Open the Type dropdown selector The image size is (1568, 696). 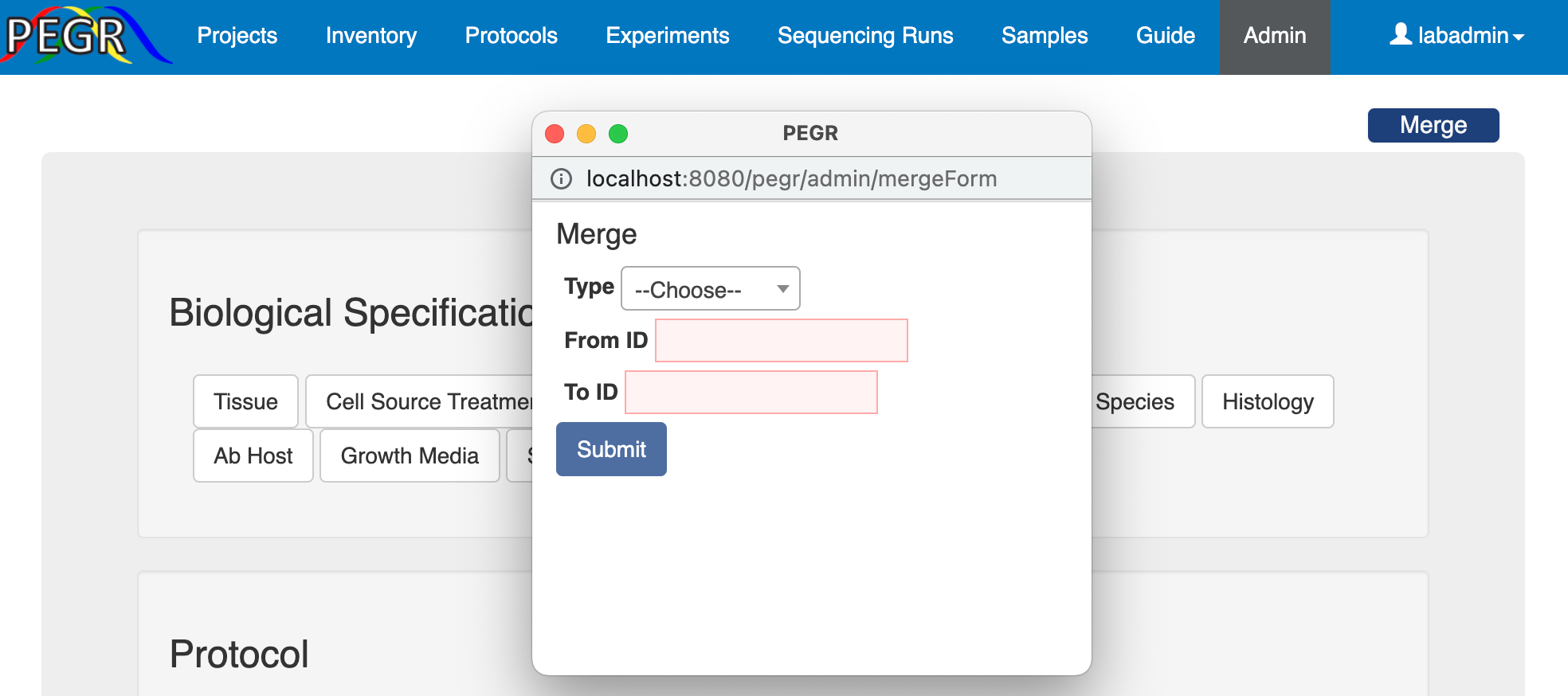710,288
